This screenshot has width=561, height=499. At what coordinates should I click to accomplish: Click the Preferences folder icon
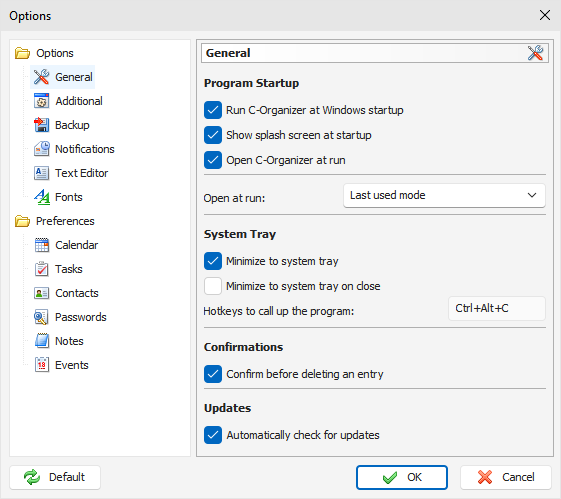coord(22,221)
